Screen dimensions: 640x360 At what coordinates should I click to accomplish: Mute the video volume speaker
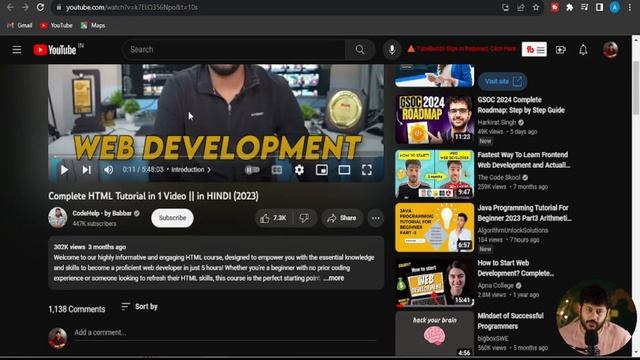(109, 170)
